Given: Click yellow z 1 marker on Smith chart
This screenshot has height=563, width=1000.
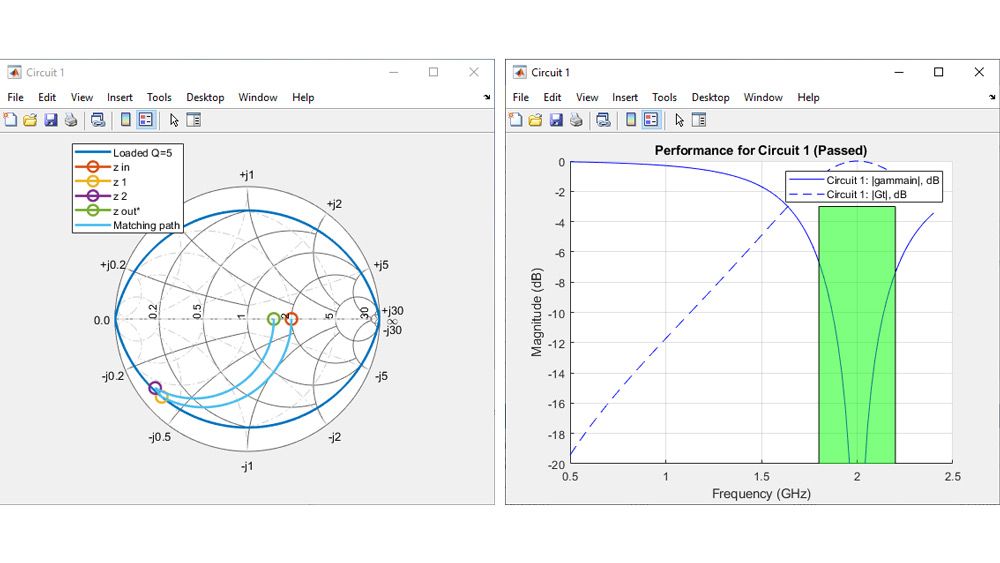Looking at the screenshot, I should tap(161, 397).
